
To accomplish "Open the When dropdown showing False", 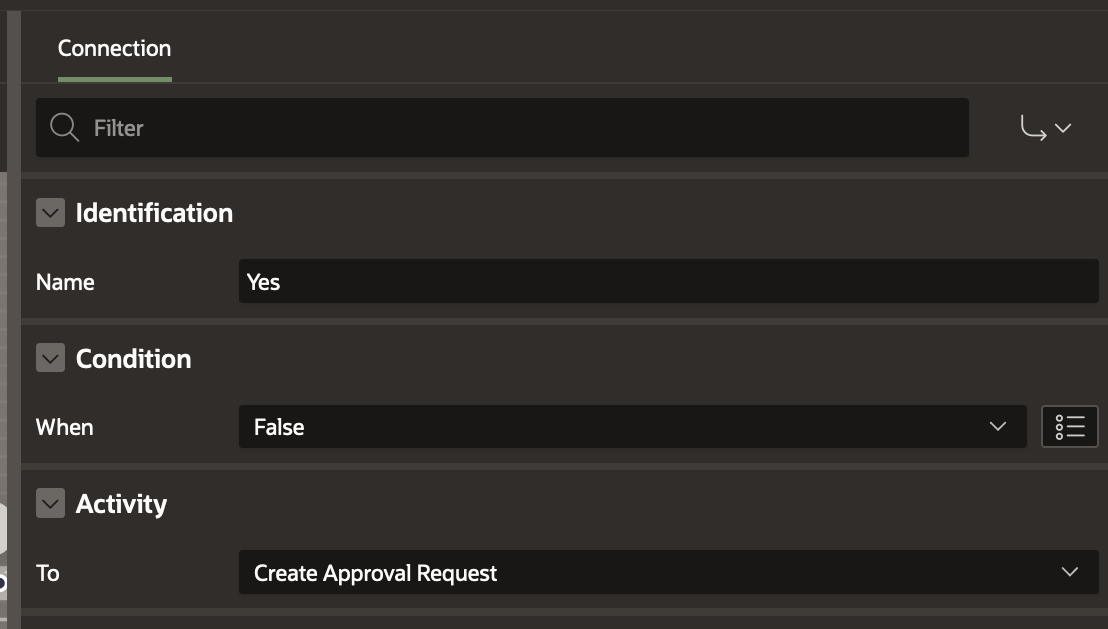I will coord(620,427).
